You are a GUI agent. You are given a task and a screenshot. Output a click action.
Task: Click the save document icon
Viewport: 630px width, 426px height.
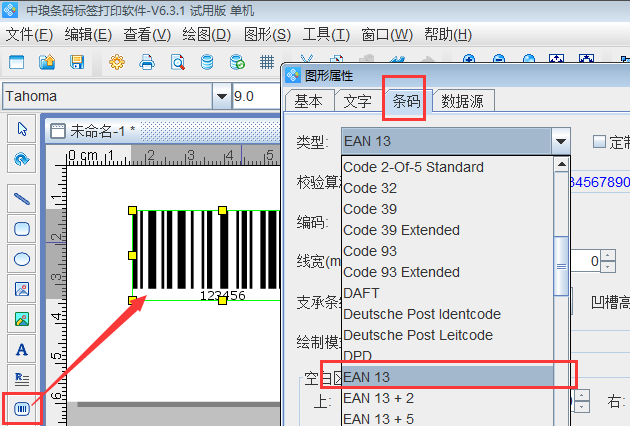pyautogui.click(x=77, y=63)
